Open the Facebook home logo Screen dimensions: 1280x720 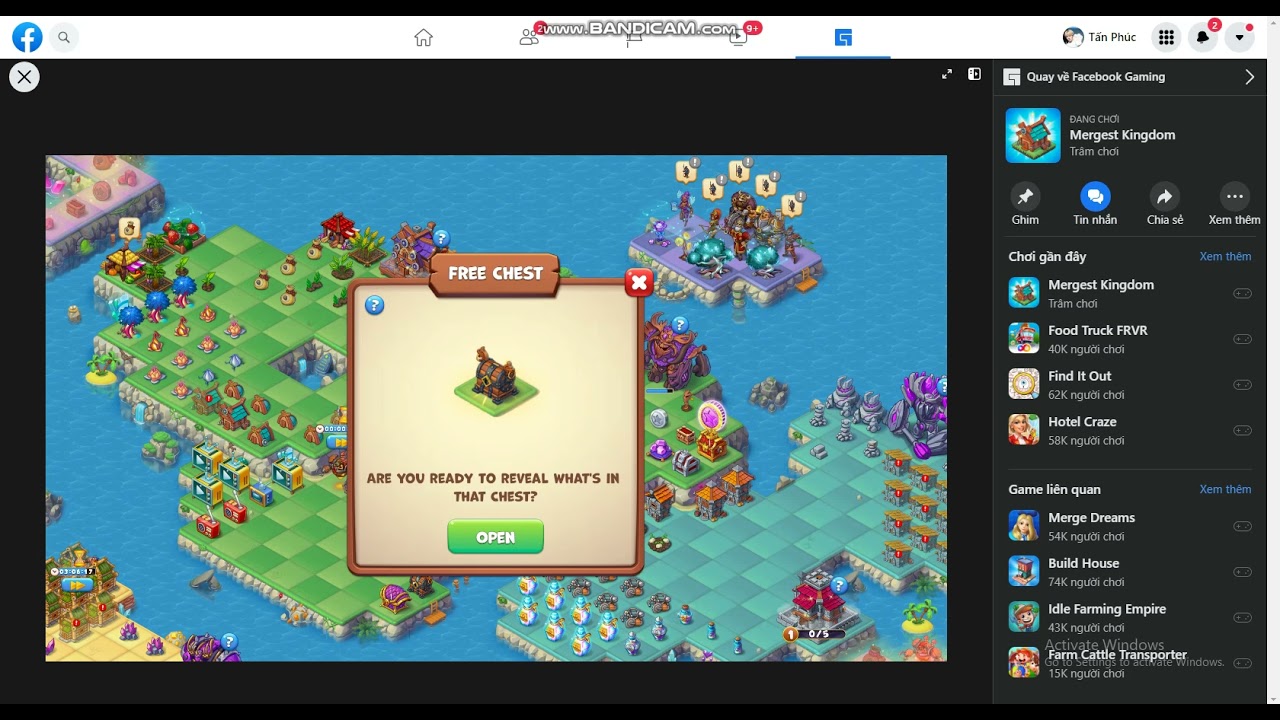click(27, 38)
